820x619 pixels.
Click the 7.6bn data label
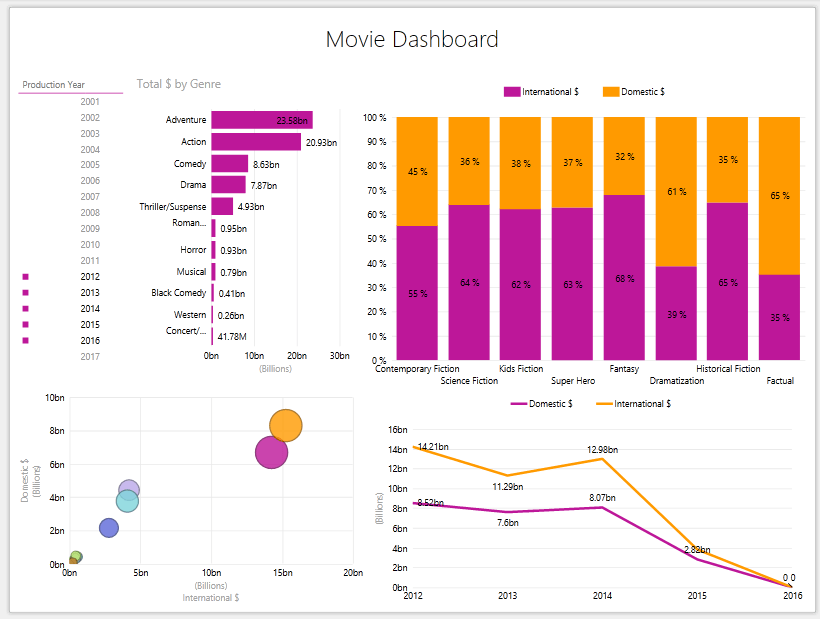point(508,523)
